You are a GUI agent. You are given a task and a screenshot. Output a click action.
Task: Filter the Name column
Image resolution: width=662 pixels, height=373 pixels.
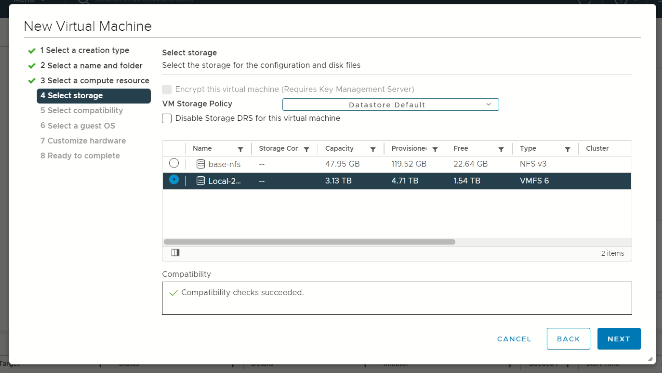[x=240, y=149]
